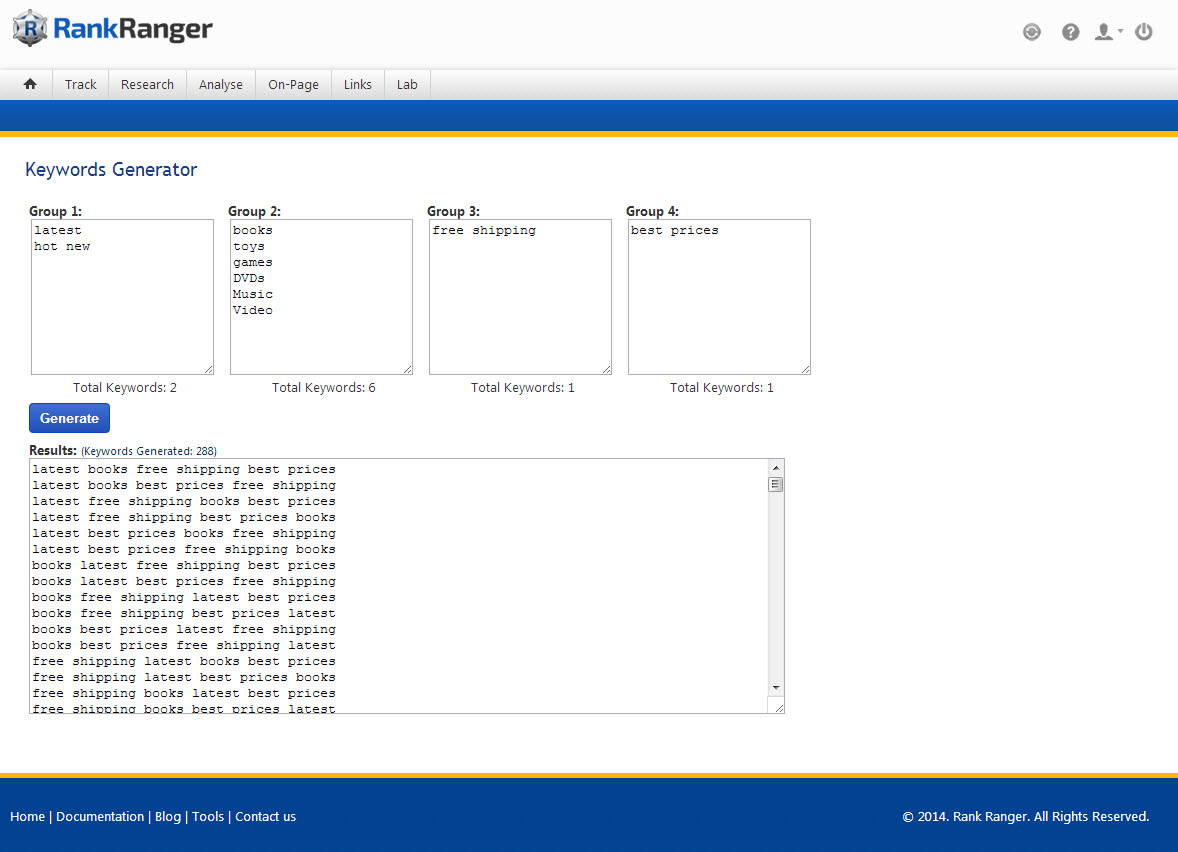1178x852 pixels.
Task: Click the Keywords Generator heading
Action: (111, 170)
